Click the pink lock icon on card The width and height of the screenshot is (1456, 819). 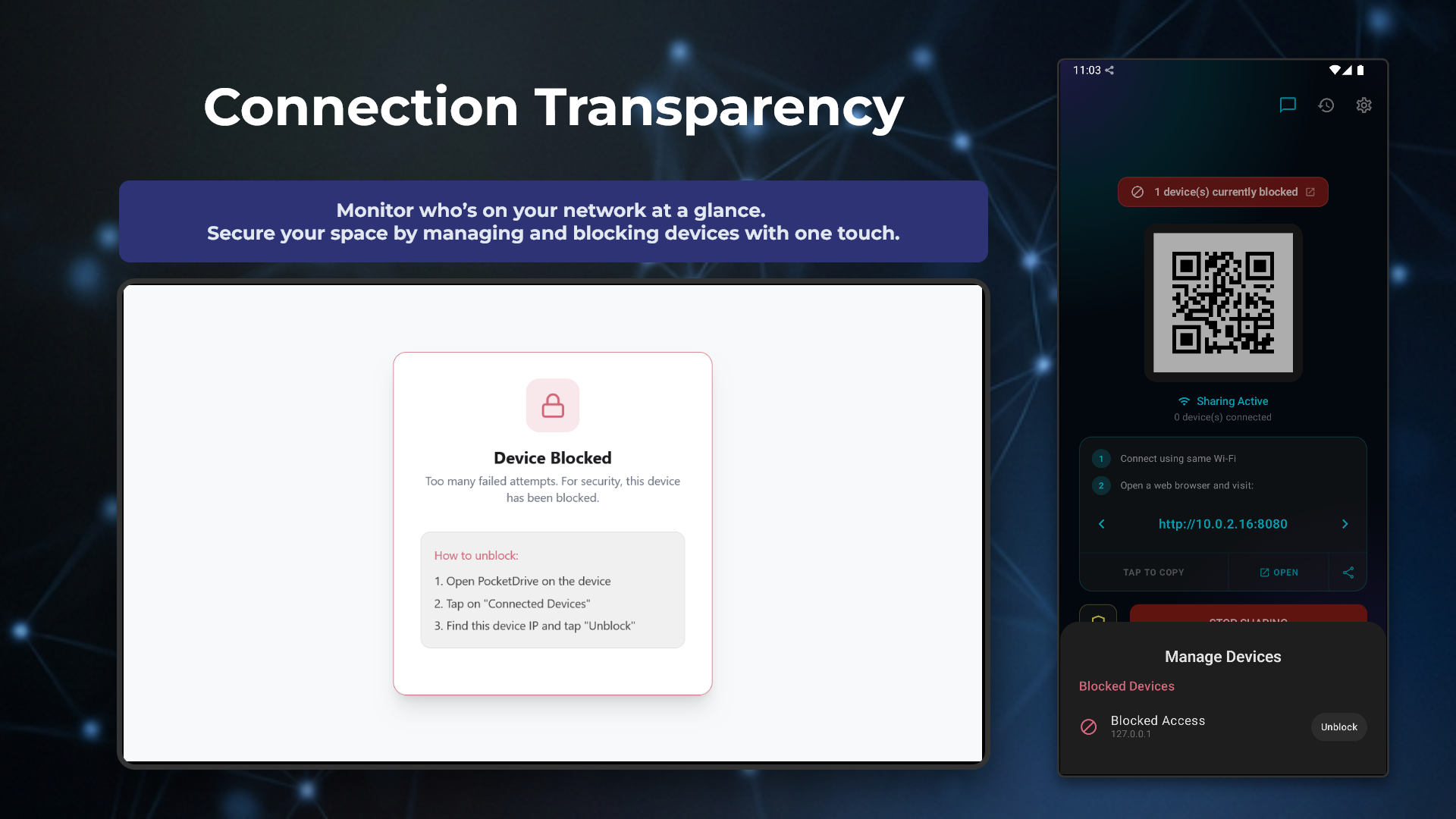553,406
